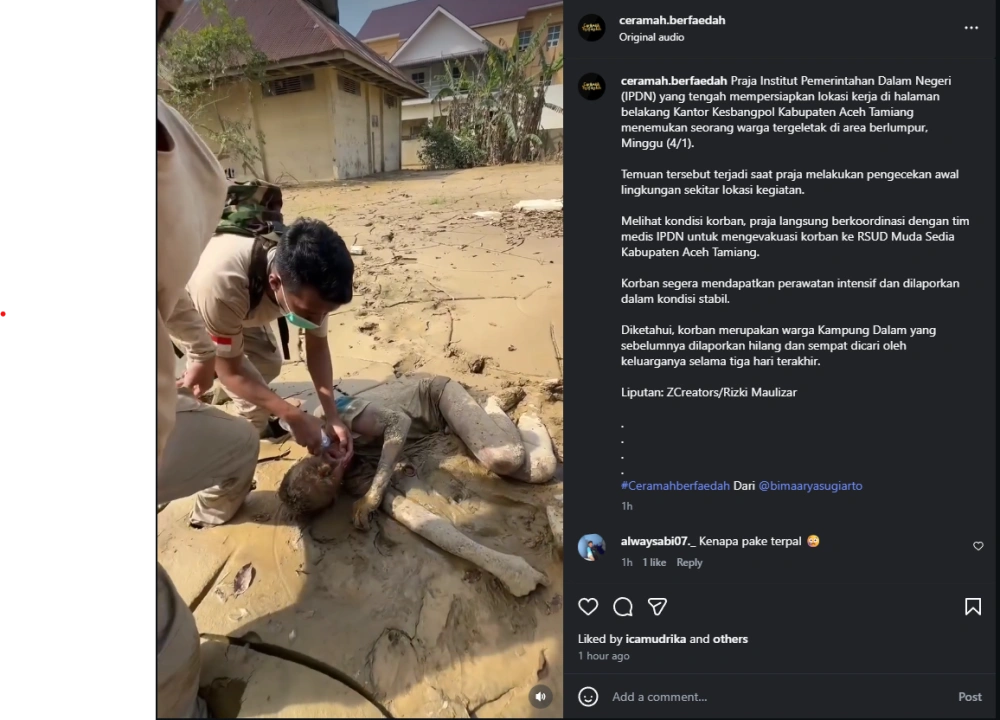Open comments via the speech bubble icon
This screenshot has width=1000, height=720.
[623, 607]
